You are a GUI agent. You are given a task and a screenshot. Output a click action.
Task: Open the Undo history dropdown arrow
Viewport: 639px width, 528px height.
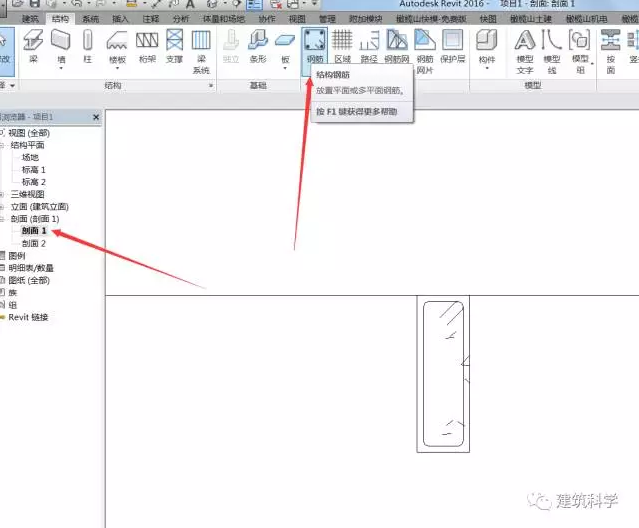coord(88,4)
